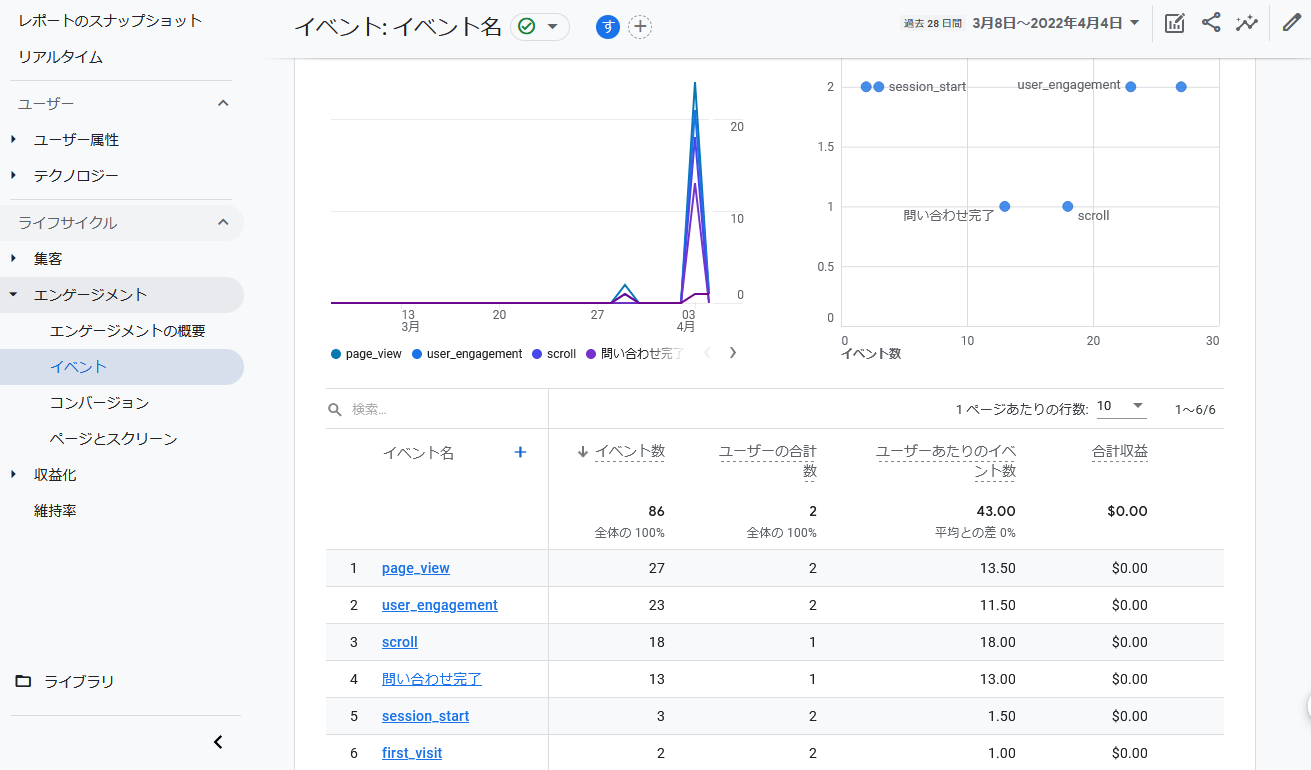Click the blue 'す' segment badge
The width and height of the screenshot is (1311, 770).
point(608,27)
